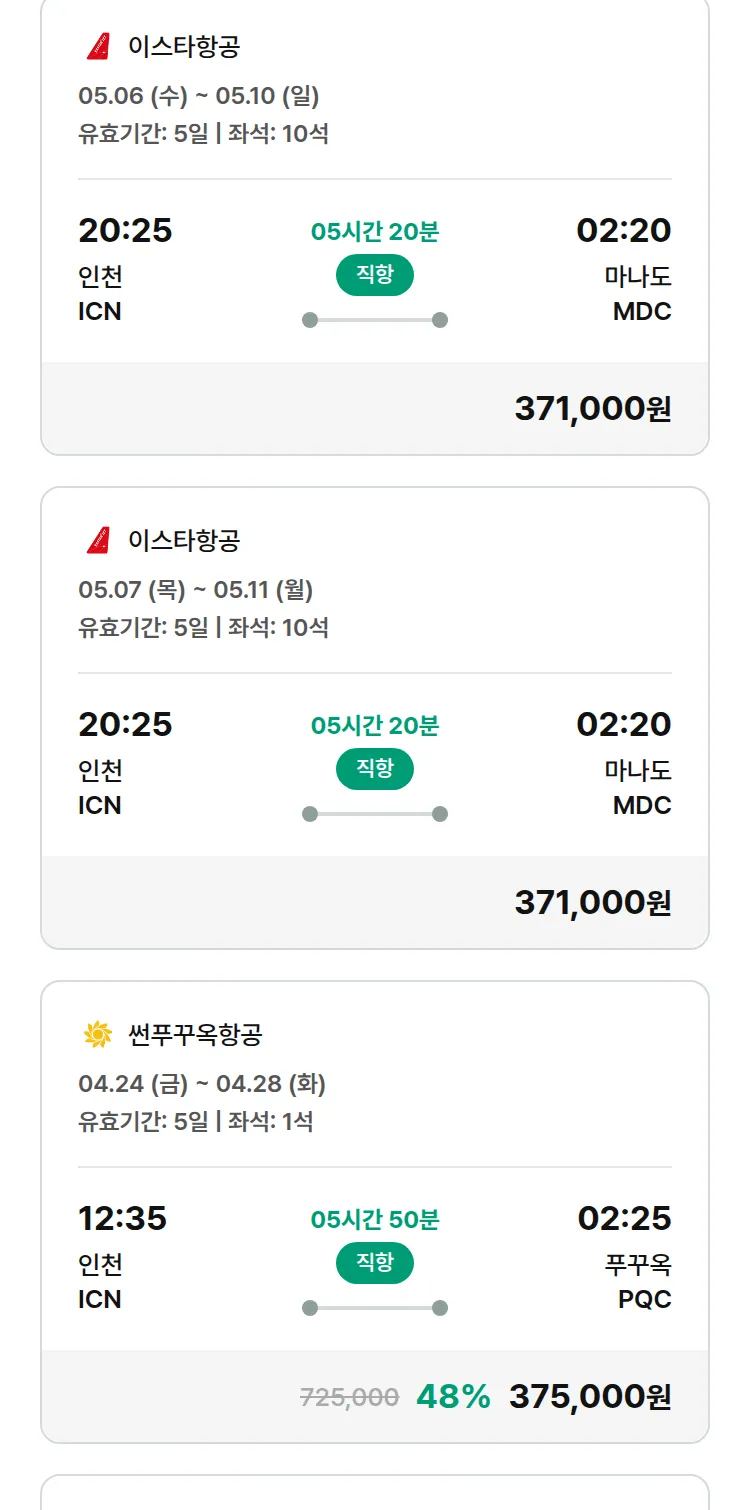Click the PQC airport code
Screen dimensions: 750x1510
(x=644, y=1299)
